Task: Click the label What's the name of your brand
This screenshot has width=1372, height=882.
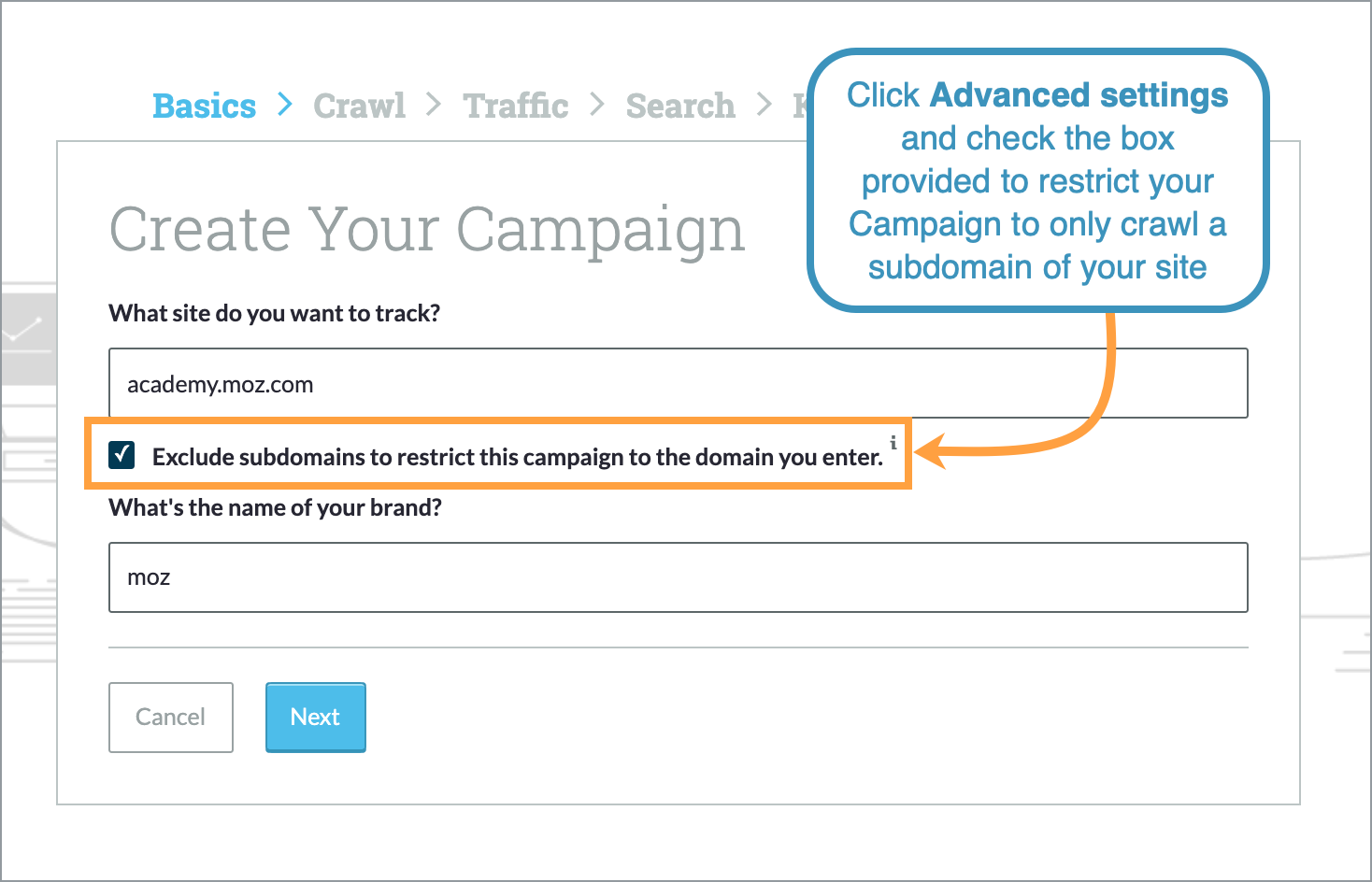Action: coord(274,507)
